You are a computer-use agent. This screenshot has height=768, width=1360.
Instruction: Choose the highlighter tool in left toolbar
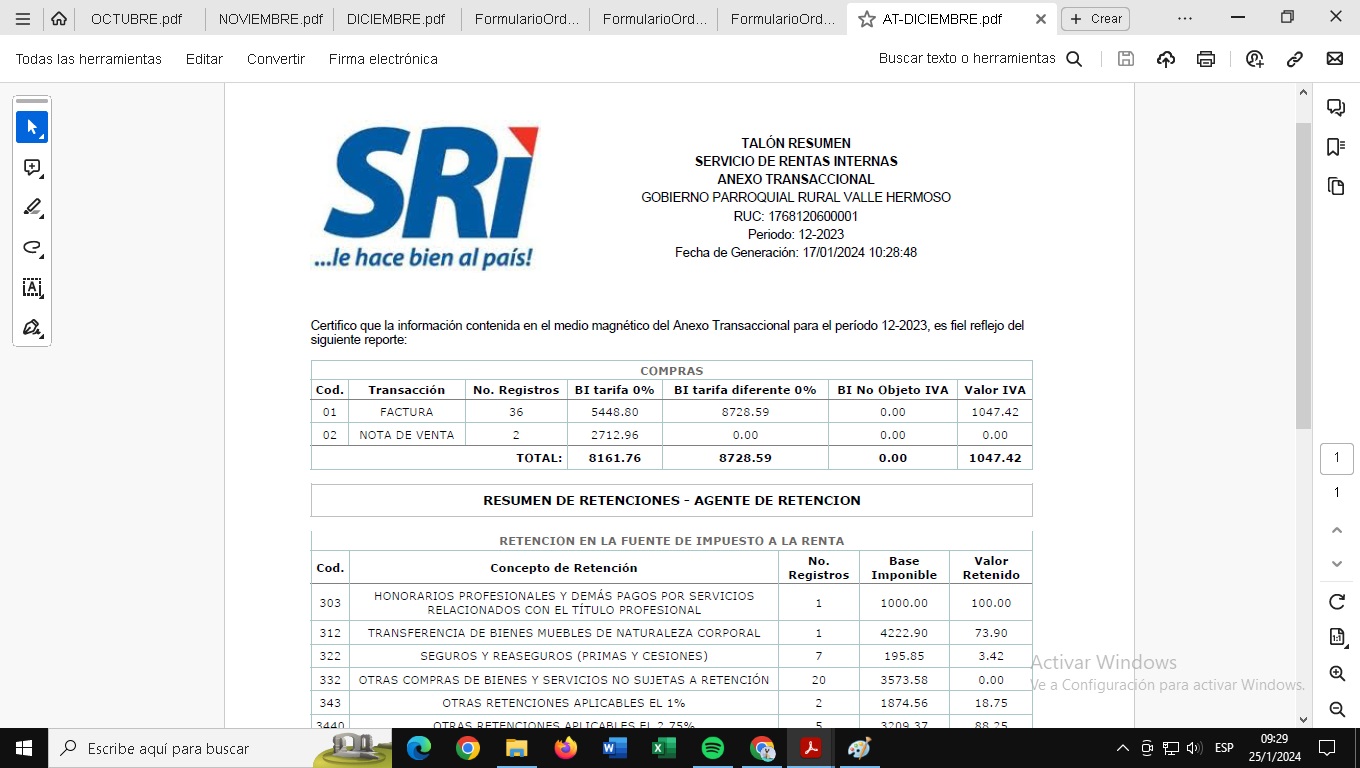click(x=32, y=208)
